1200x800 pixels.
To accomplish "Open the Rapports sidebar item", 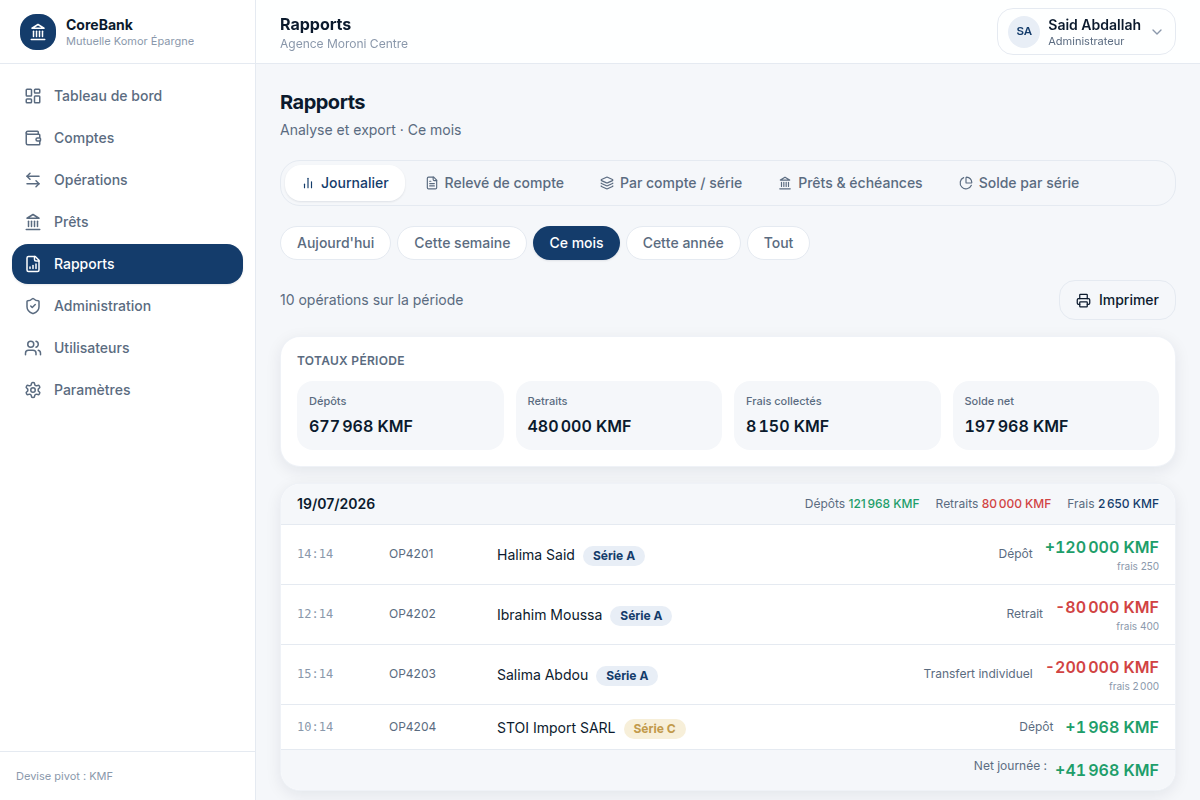I will click(127, 264).
